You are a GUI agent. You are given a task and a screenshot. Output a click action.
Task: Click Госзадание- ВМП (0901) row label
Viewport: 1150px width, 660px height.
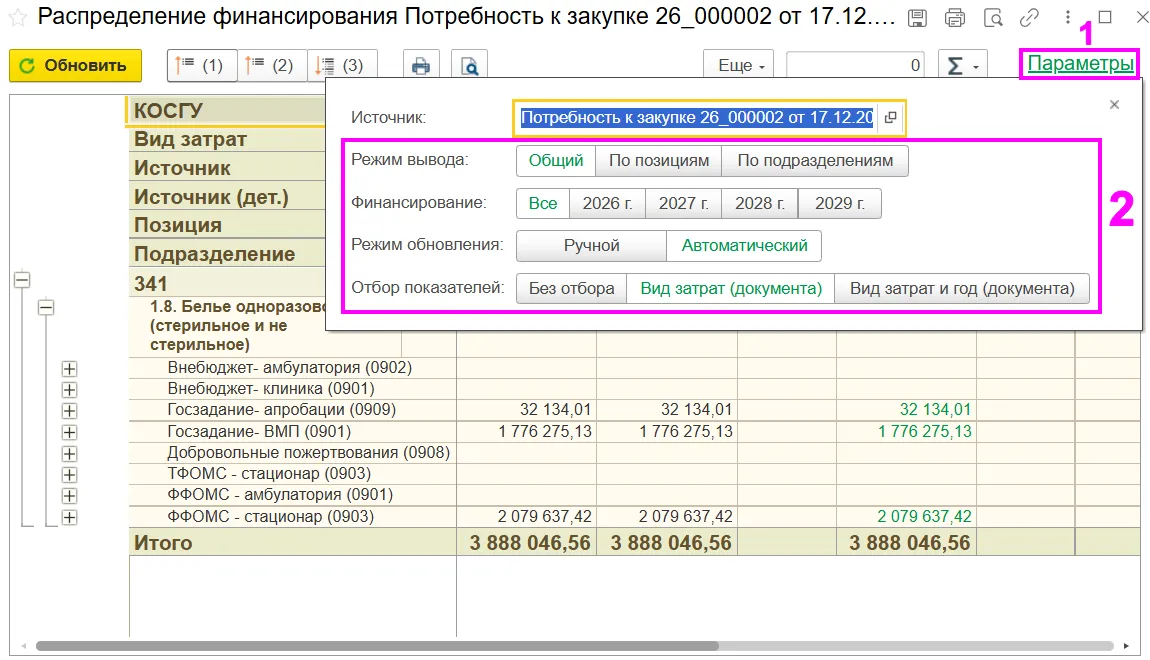point(259,432)
